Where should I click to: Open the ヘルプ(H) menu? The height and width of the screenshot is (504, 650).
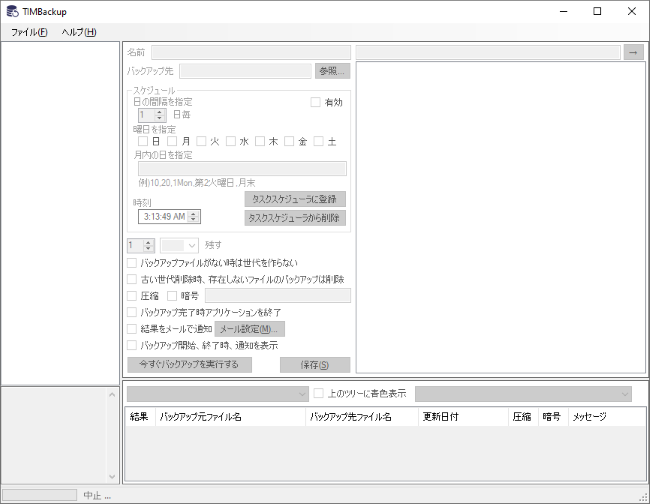pyautogui.click(x=79, y=32)
